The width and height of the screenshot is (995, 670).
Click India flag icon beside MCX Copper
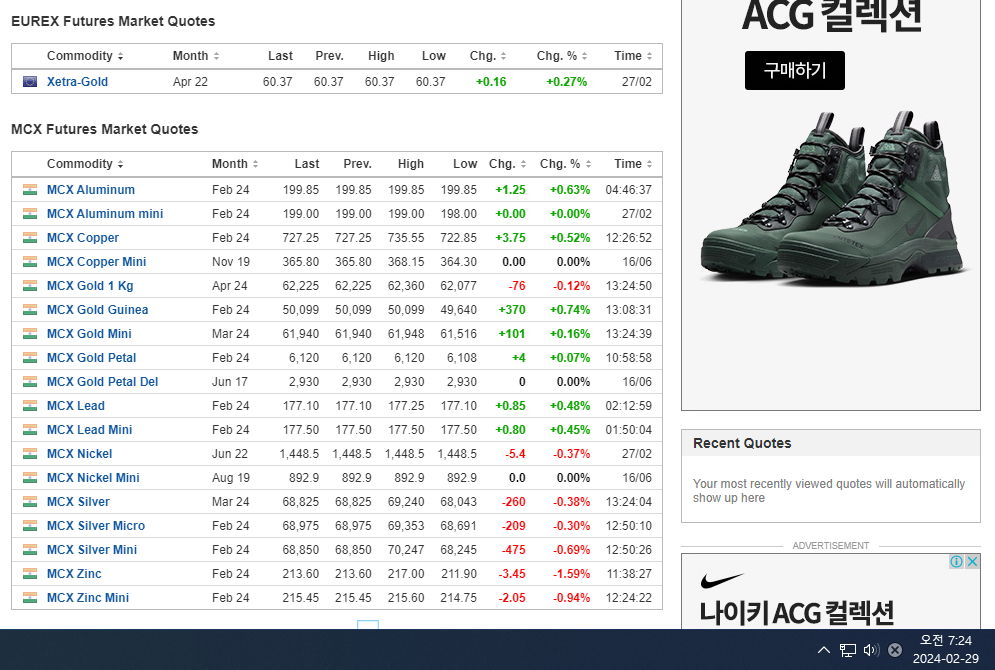tap(30, 238)
